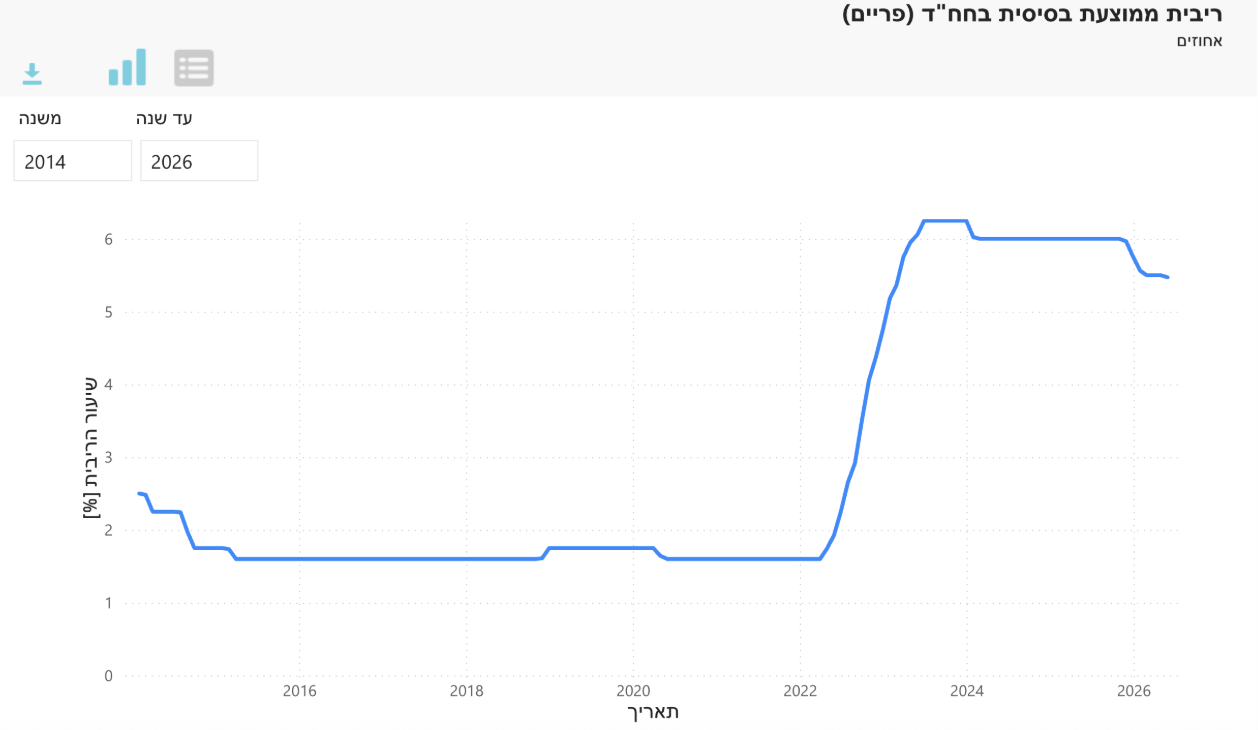Click the 2016 x-axis tick label
The width and height of the screenshot is (1258, 730).
(299, 691)
